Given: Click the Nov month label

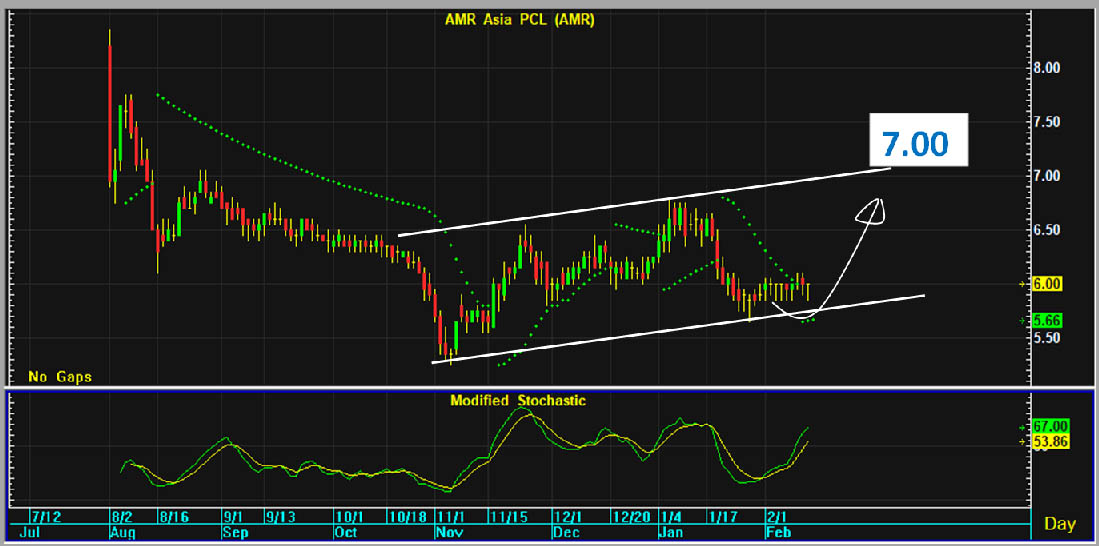Looking at the screenshot, I should (x=448, y=532).
